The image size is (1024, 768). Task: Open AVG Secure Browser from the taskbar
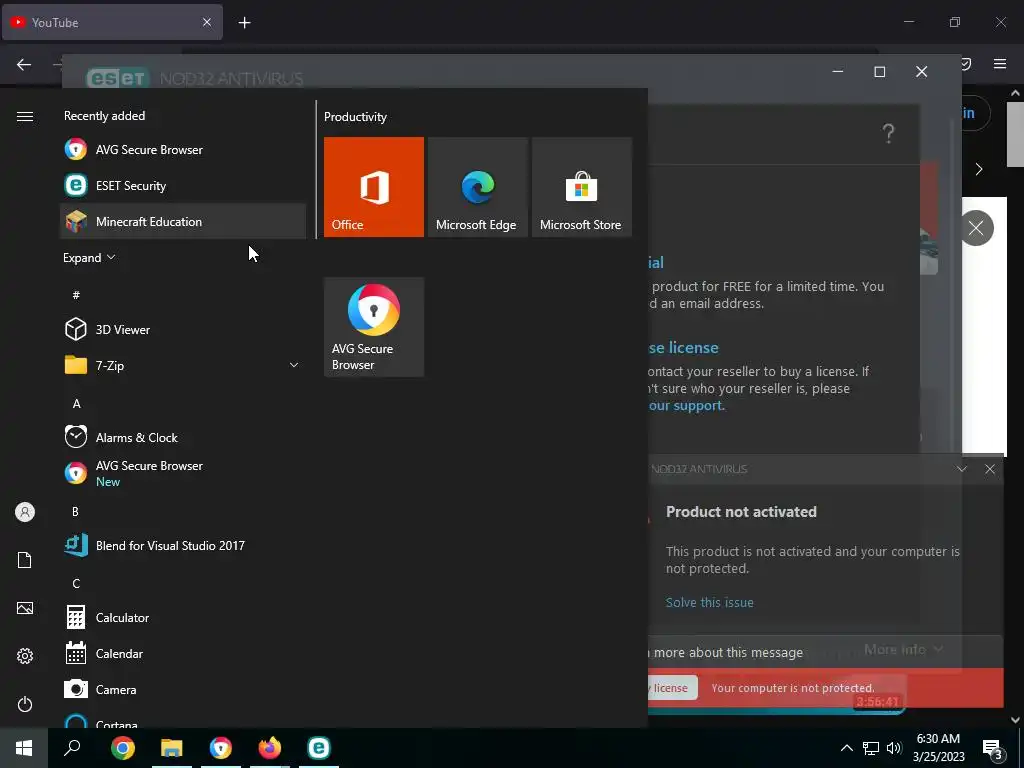click(221, 748)
